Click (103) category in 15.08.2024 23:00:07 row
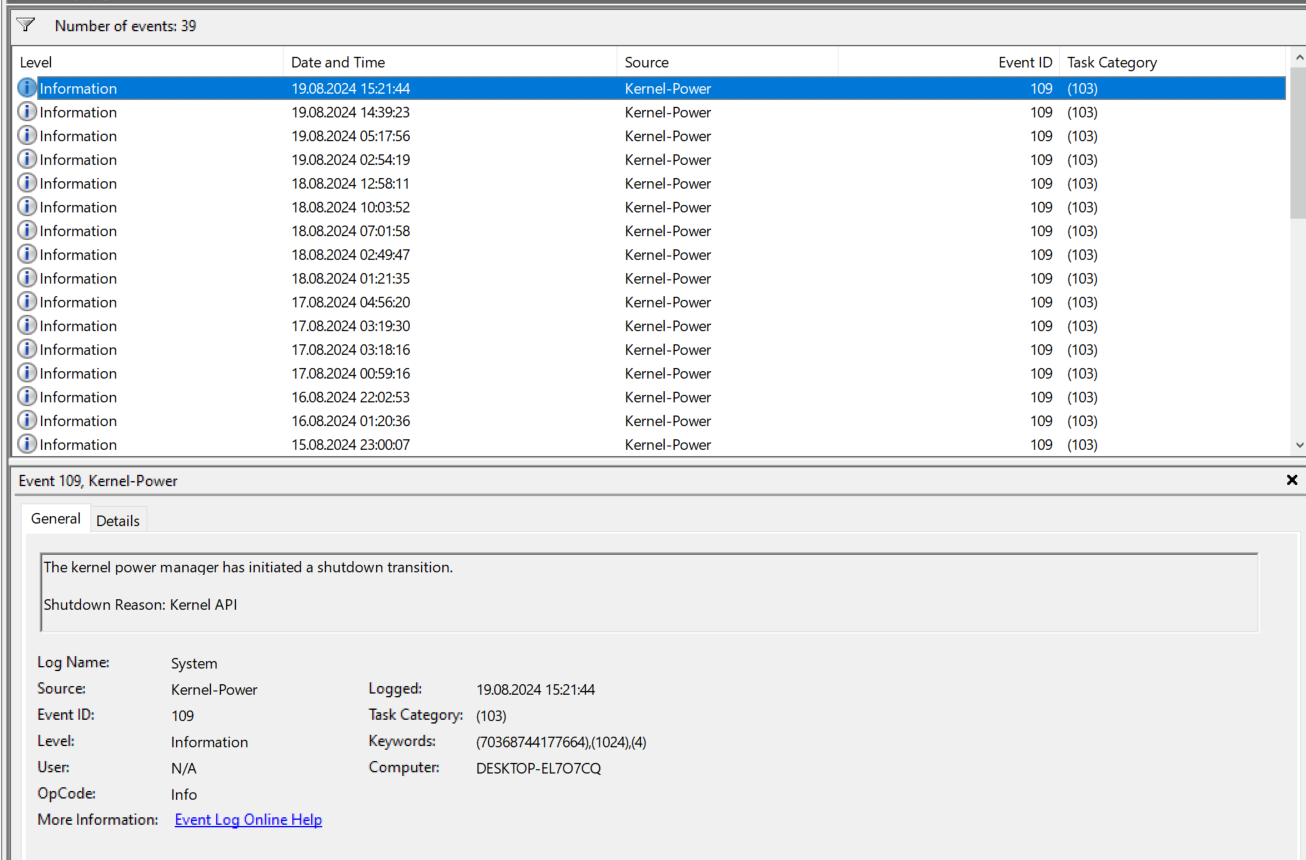The width and height of the screenshot is (1306, 860). [x=1082, y=445]
